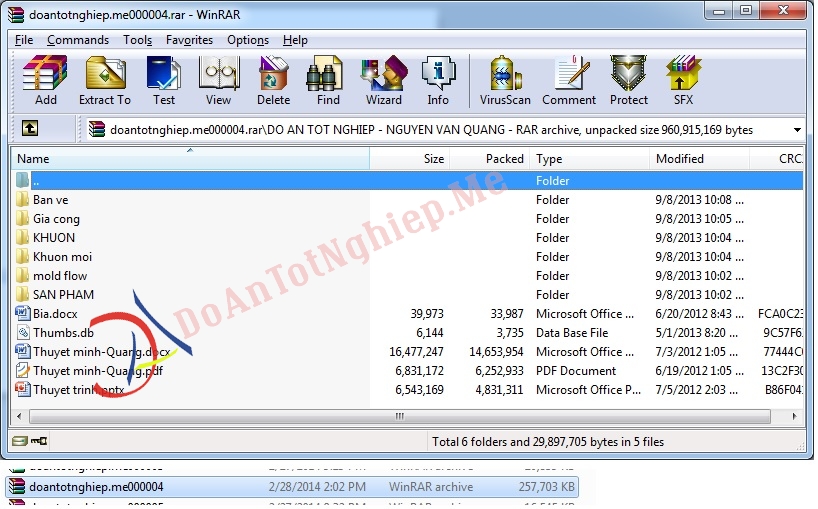This screenshot has width=818, height=509.
Task: Go up one folder level button
Action: point(30,128)
